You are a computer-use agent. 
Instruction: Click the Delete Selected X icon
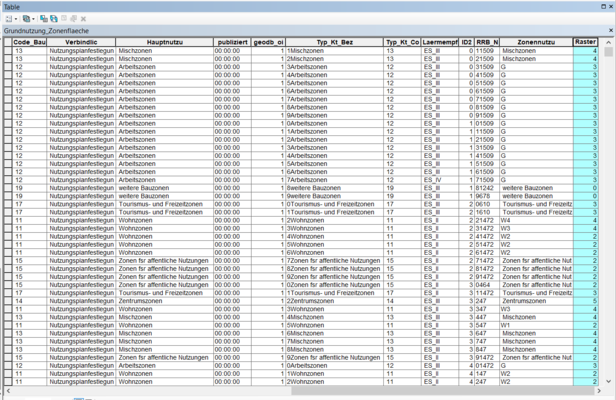[x=83, y=19]
